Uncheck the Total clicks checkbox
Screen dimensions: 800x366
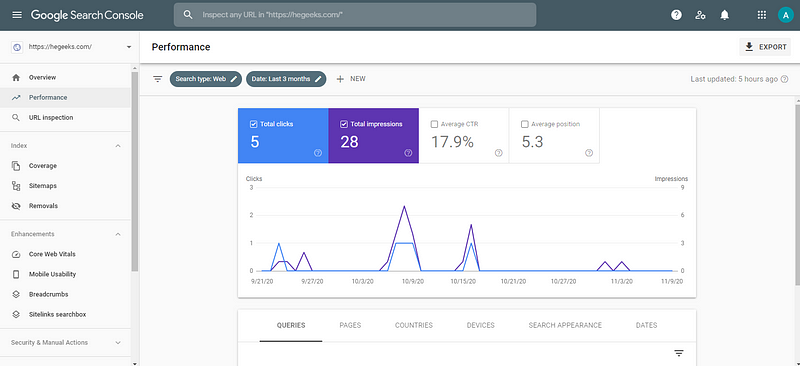(x=254, y=124)
